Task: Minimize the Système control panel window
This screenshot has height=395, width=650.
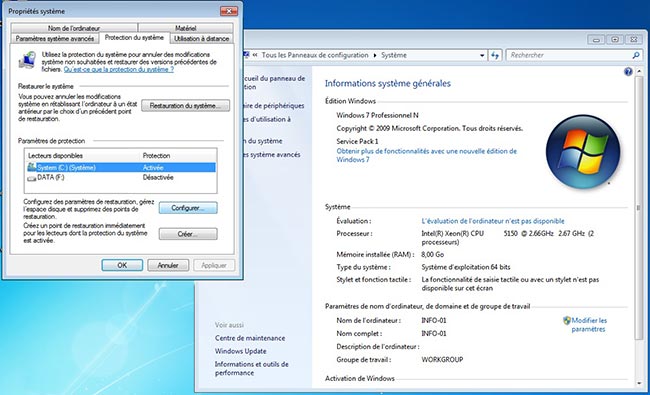Action: coord(596,40)
